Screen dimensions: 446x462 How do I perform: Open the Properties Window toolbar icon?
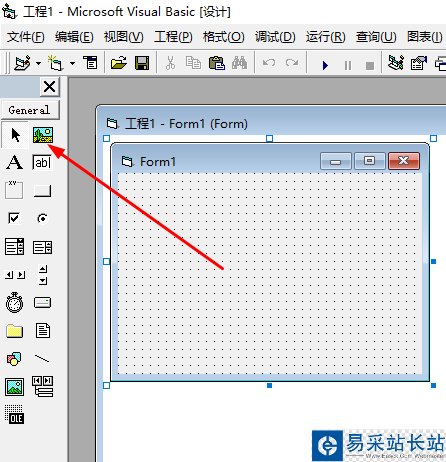click(419, 63)
